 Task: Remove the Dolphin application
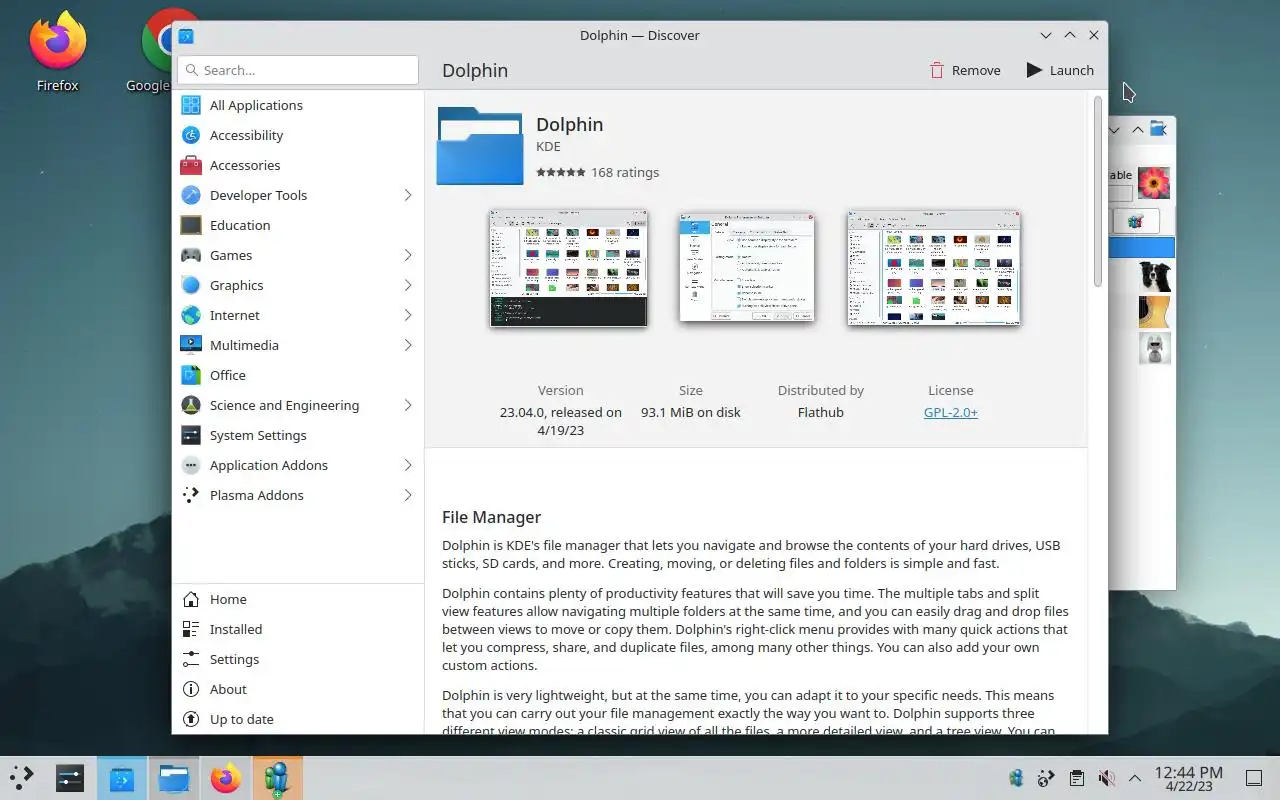point(965,70)
